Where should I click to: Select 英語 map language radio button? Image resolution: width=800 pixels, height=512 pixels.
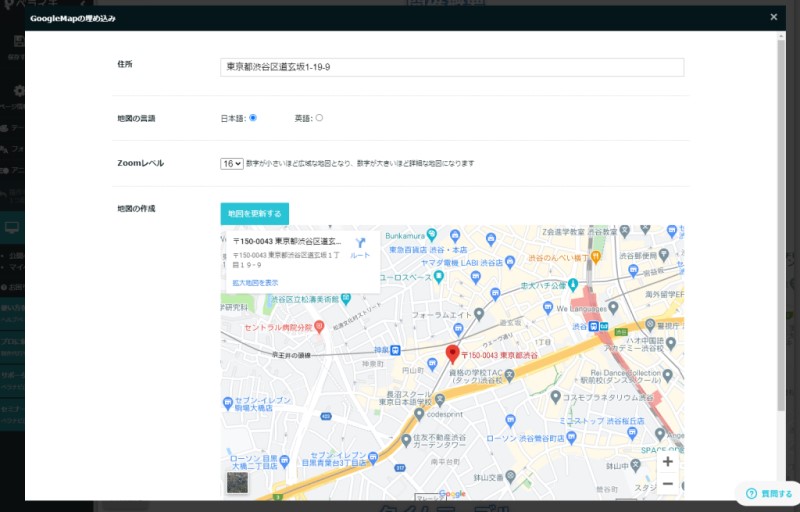[319, 118]
